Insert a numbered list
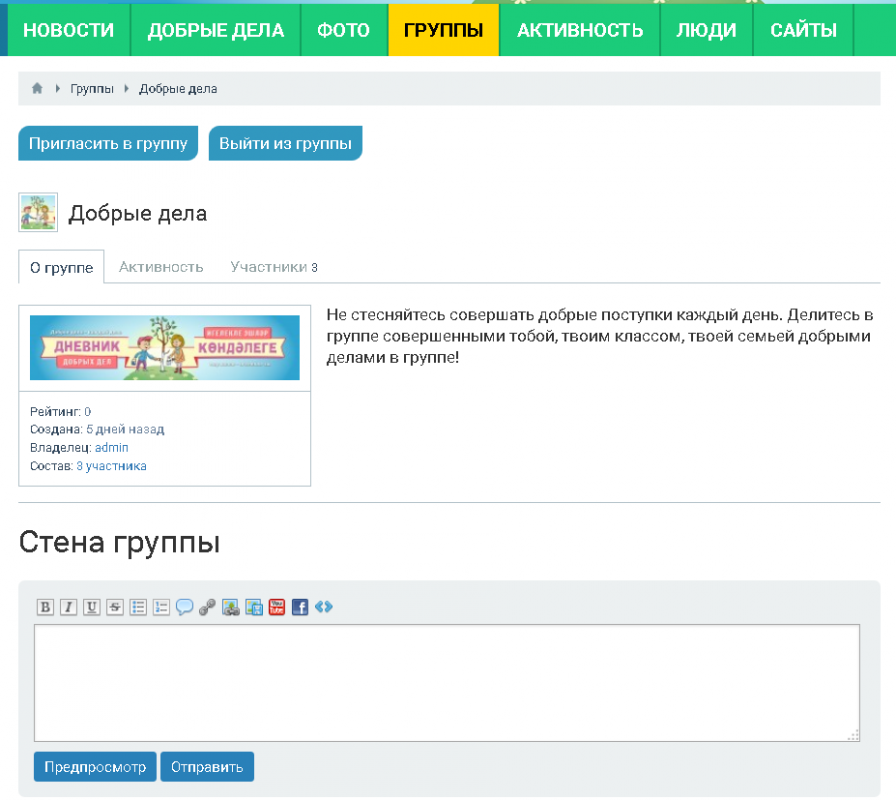This screenshot has height=800, width=896. pyautogui.click(x=161, y=607)
